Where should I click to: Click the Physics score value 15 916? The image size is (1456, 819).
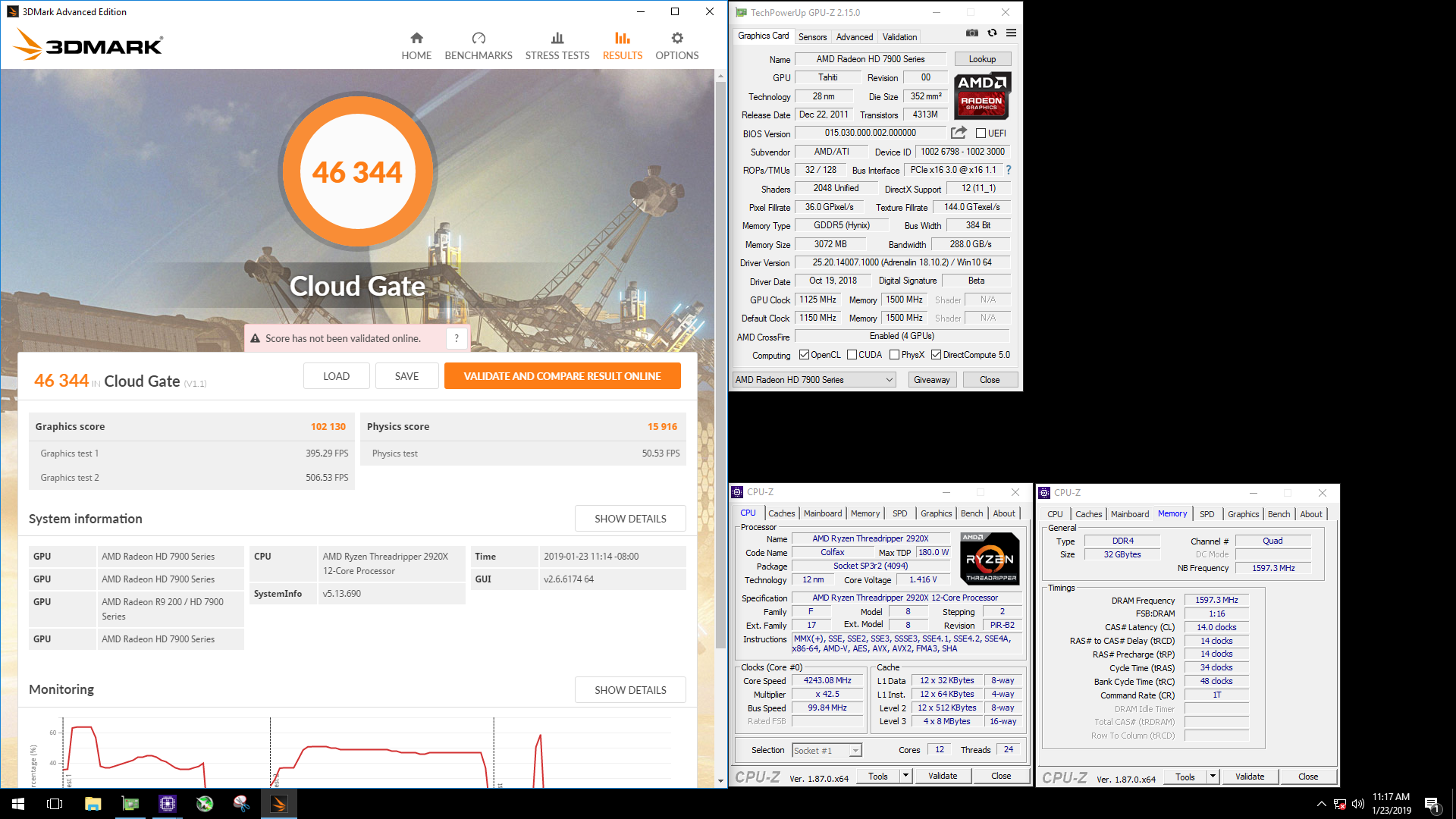[662, 426]
